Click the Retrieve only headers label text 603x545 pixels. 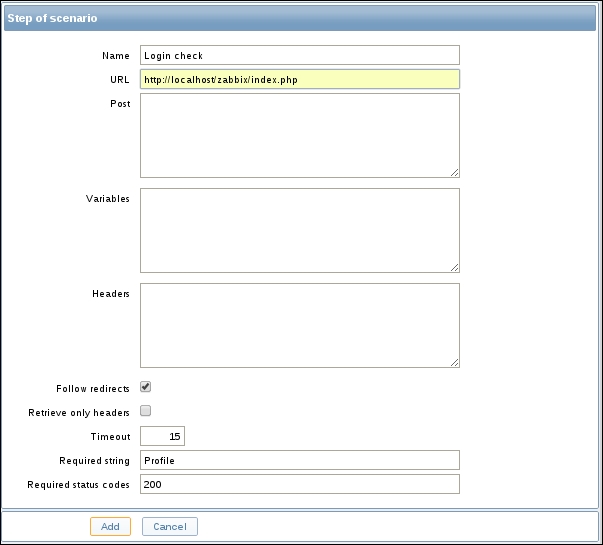coord(80,412)
